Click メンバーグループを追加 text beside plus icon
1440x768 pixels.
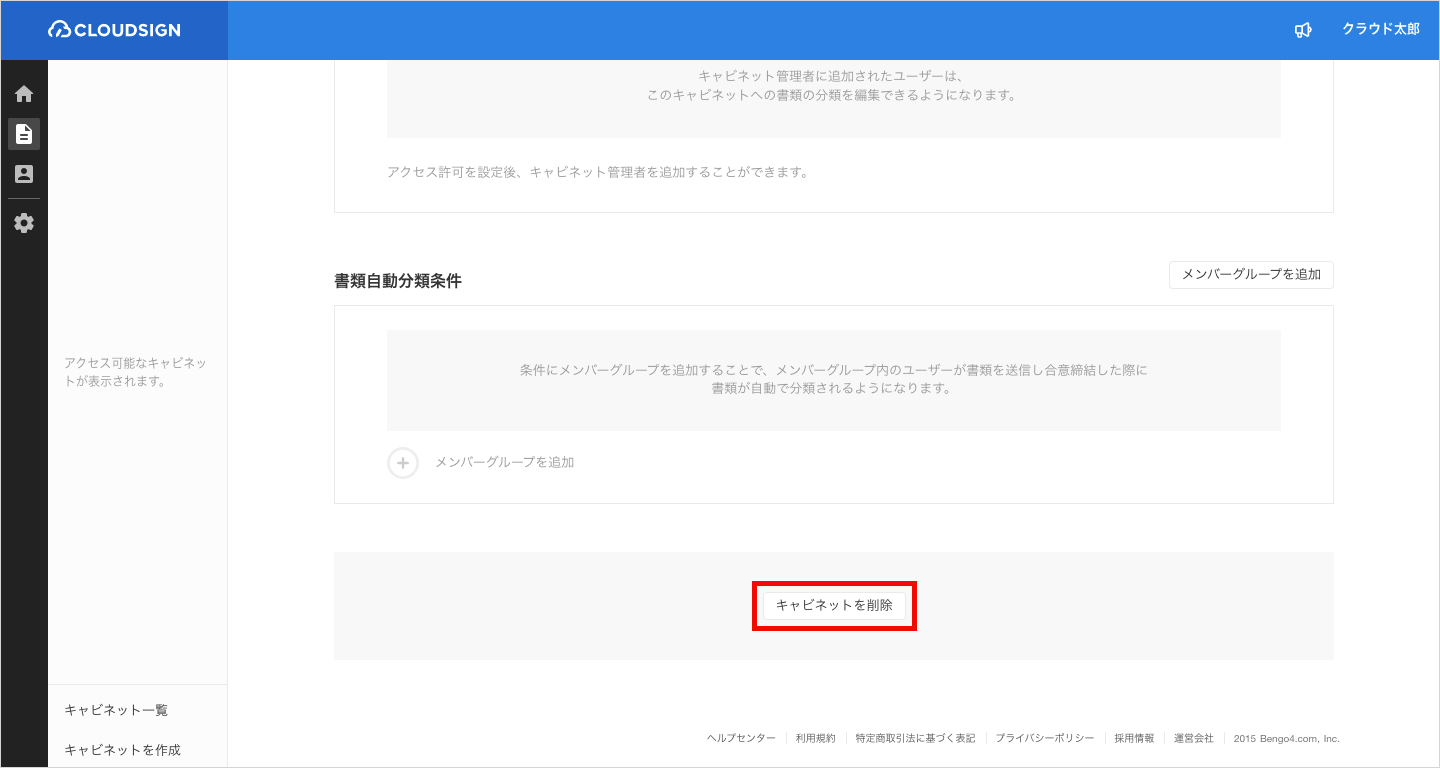(x=504, y=463)
